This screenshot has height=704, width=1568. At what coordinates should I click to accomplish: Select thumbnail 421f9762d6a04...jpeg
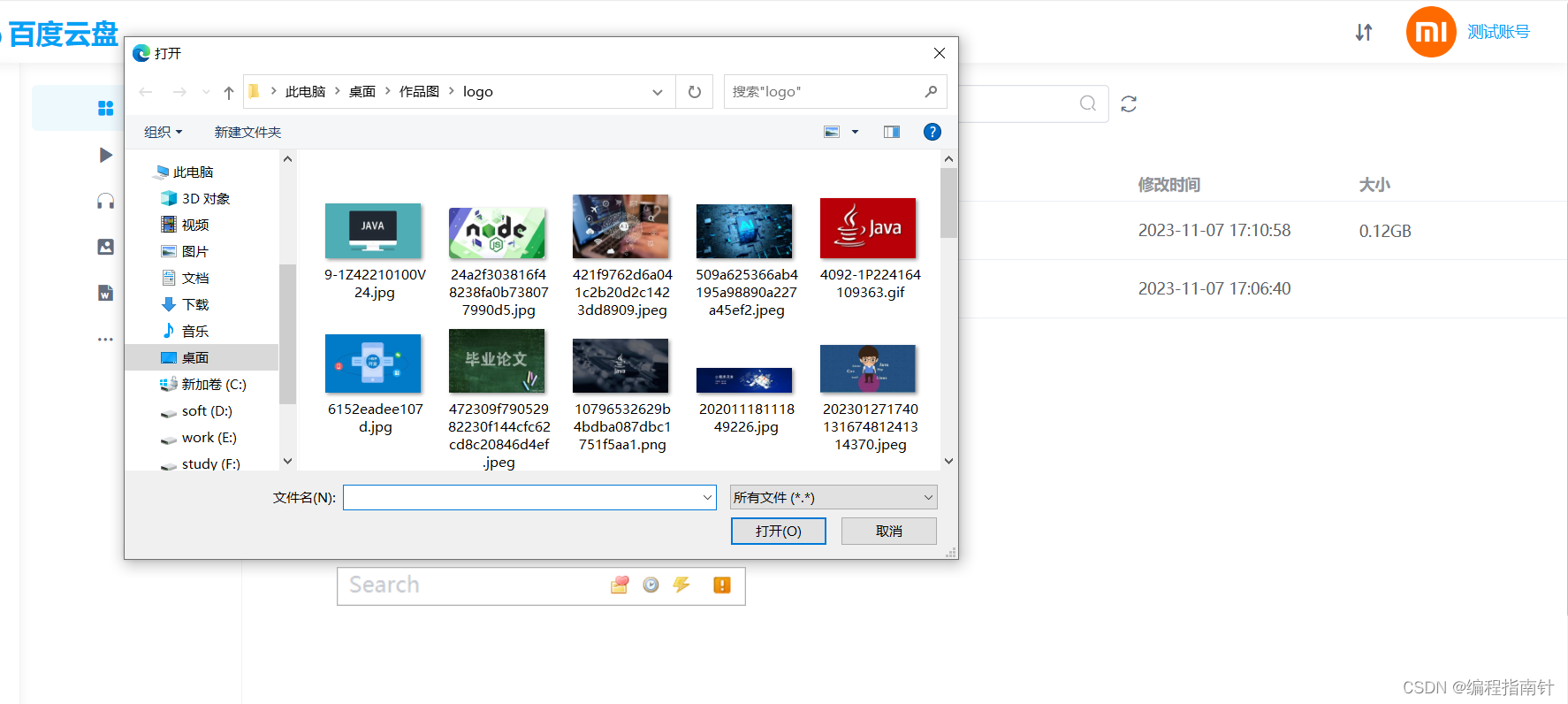[x=620, y=226]
